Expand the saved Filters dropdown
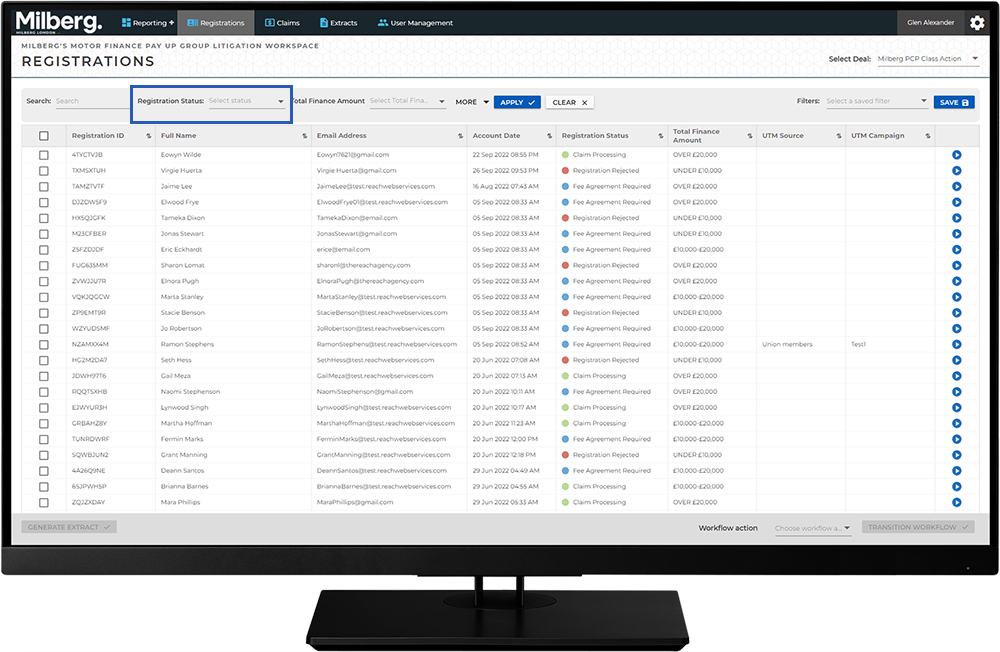The image size is (1000, 652). (876, 101)
